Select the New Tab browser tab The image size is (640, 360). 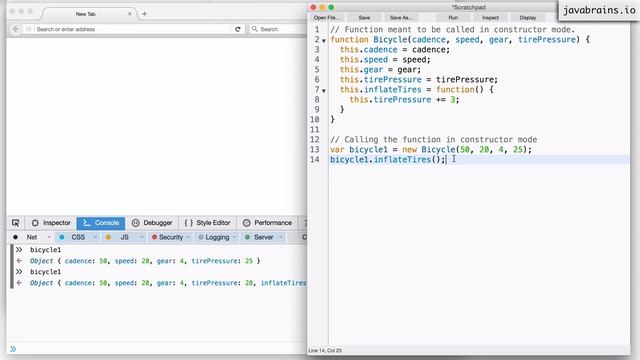pos(86,14)
